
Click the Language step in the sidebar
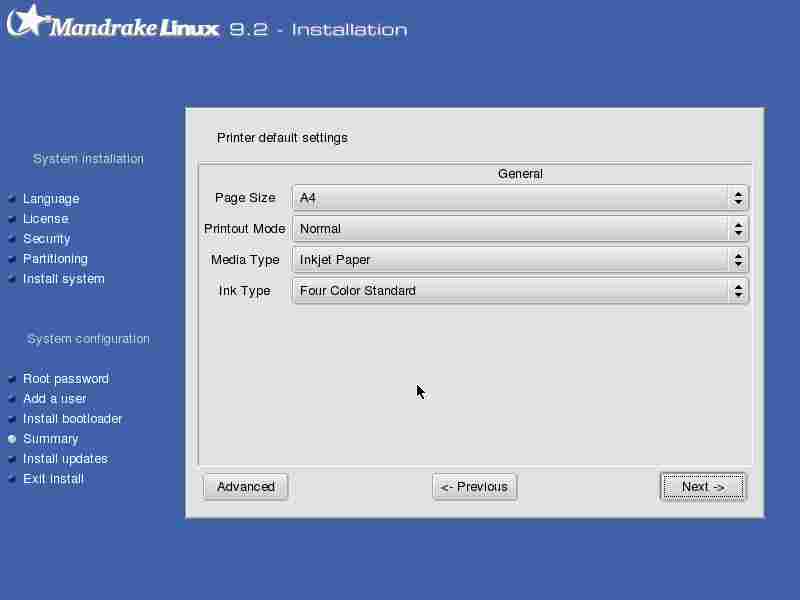pos(51,198)
